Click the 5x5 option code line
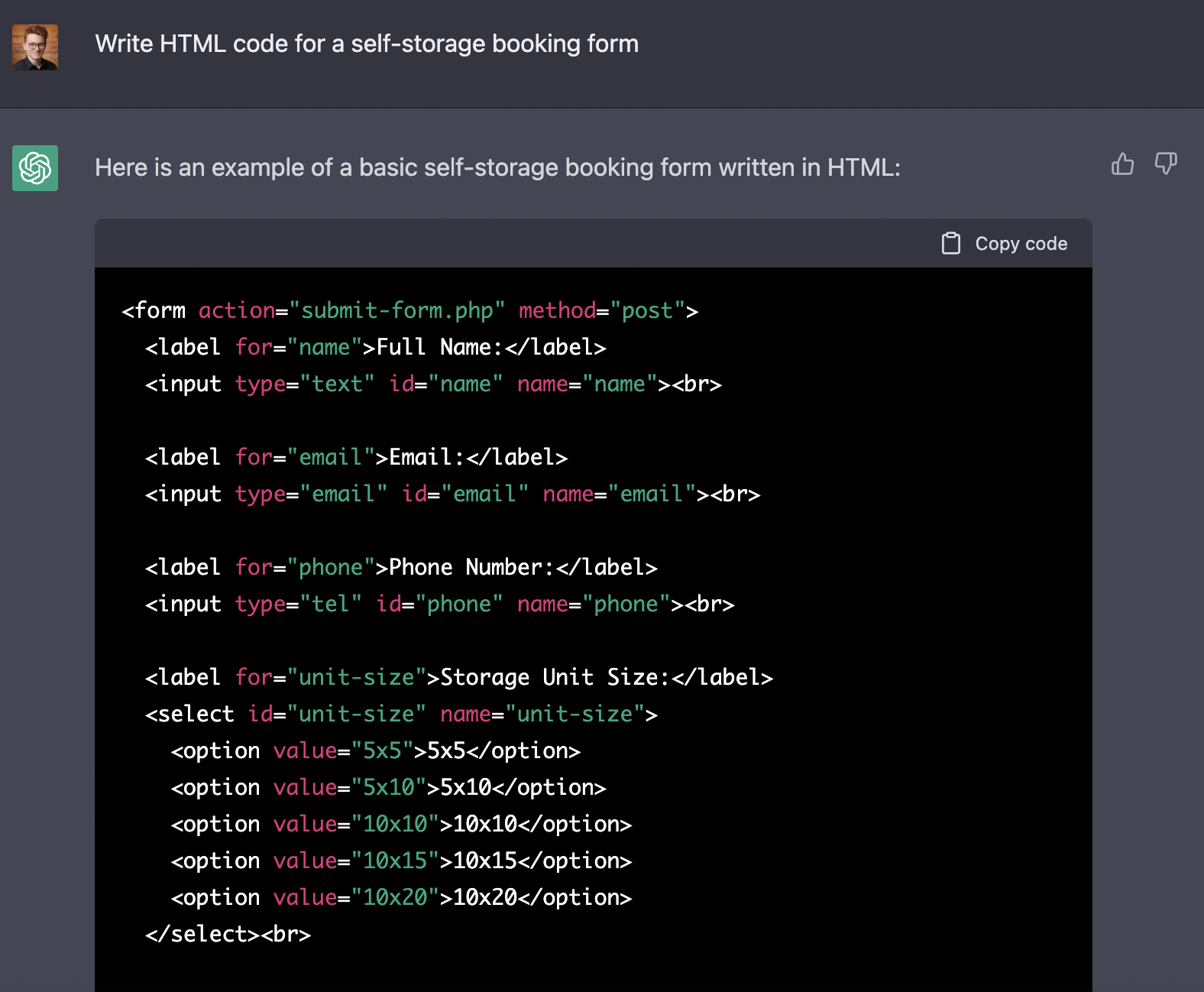 click(x=375, y=751)
